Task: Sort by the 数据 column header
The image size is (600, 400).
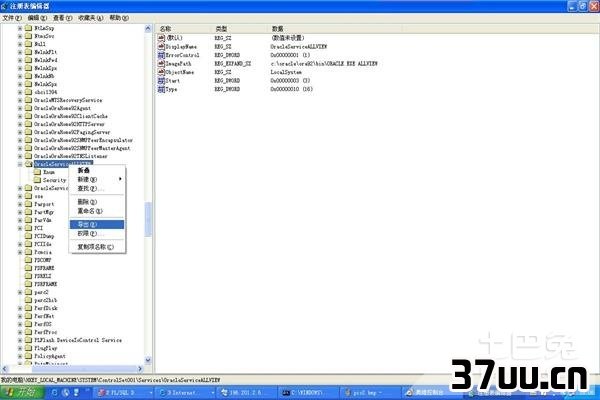Action: (x=335, y=29)
